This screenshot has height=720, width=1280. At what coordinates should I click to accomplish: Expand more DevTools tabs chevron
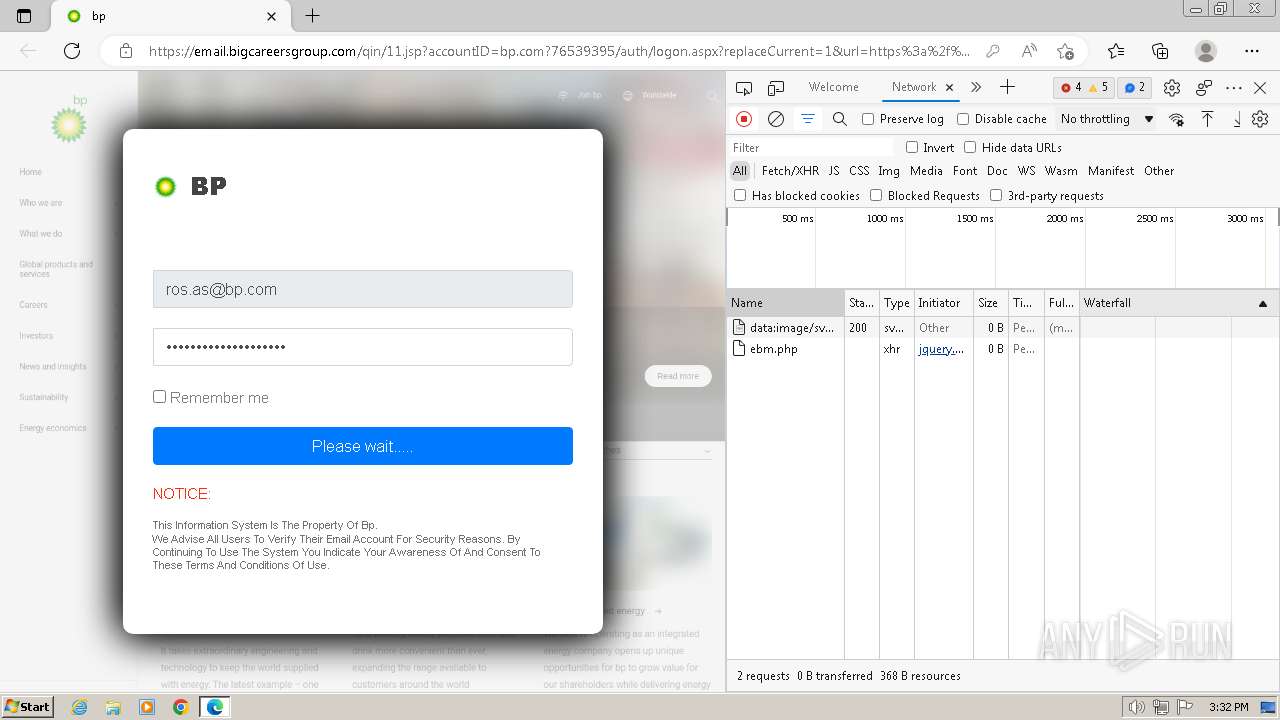[x=976, y=87]
